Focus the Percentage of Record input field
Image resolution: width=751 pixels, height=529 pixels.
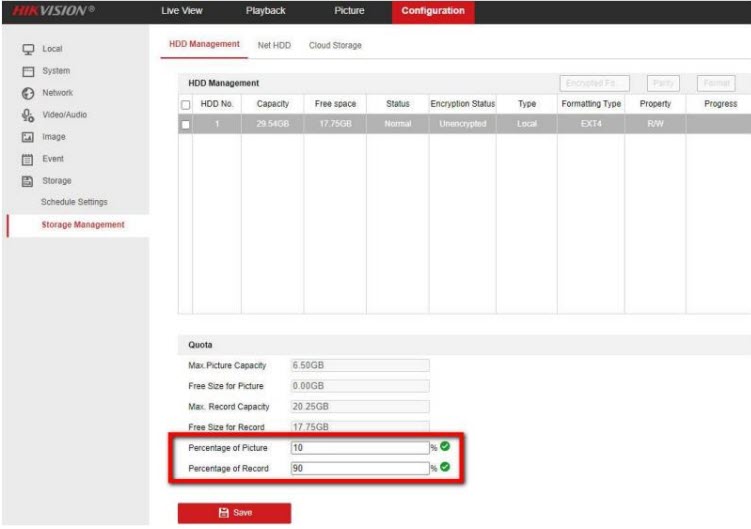359,467
